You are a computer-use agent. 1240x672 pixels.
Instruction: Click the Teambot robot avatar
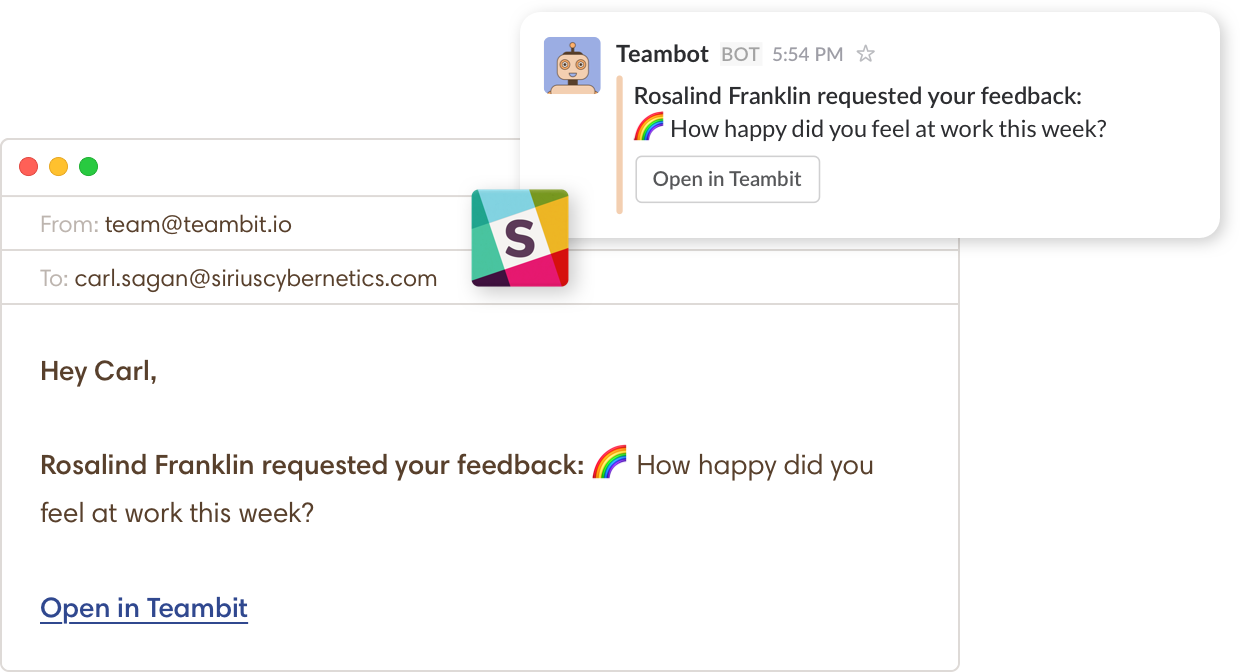tap(572, 66)
